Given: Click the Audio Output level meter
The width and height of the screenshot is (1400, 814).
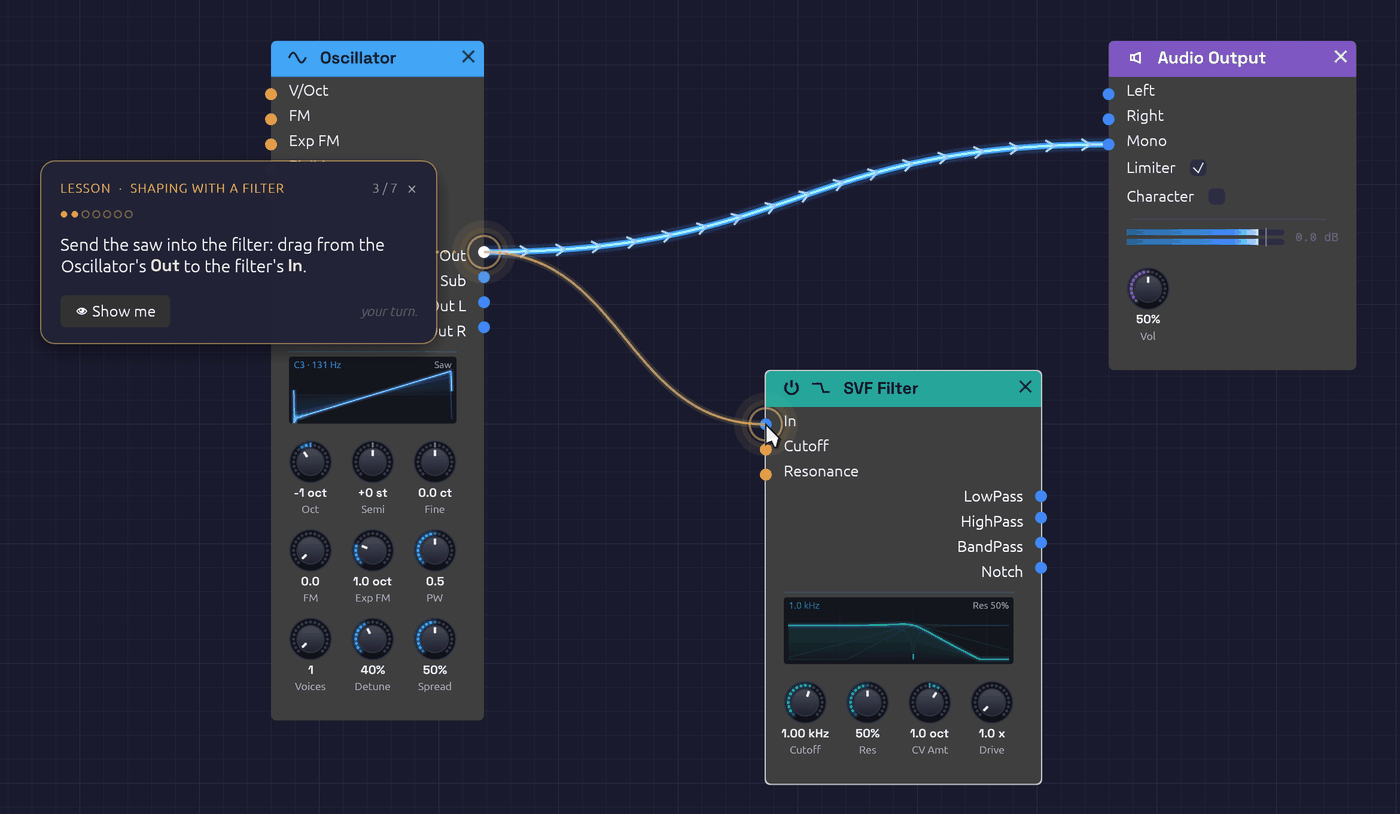Looking at the screenshot, I should [x=1205, y=237].
